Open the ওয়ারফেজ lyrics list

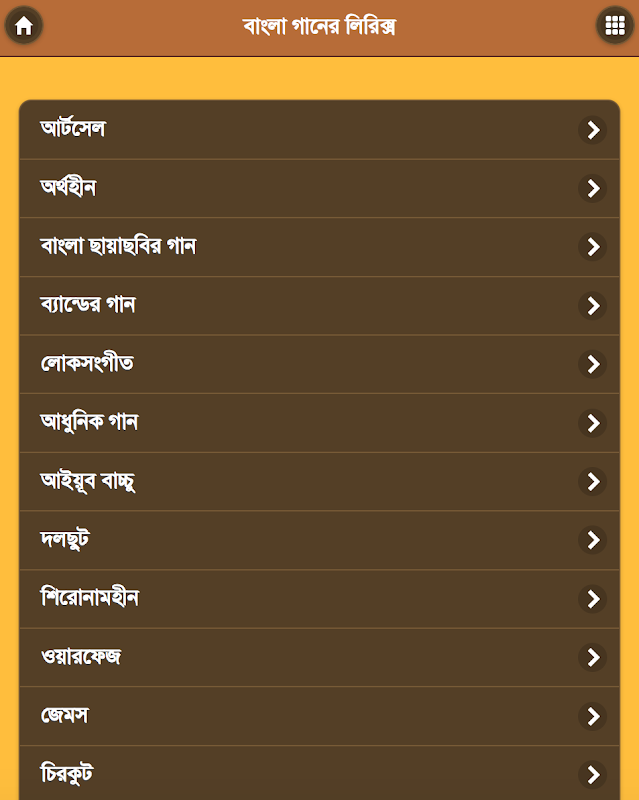[x=81, y=657]
